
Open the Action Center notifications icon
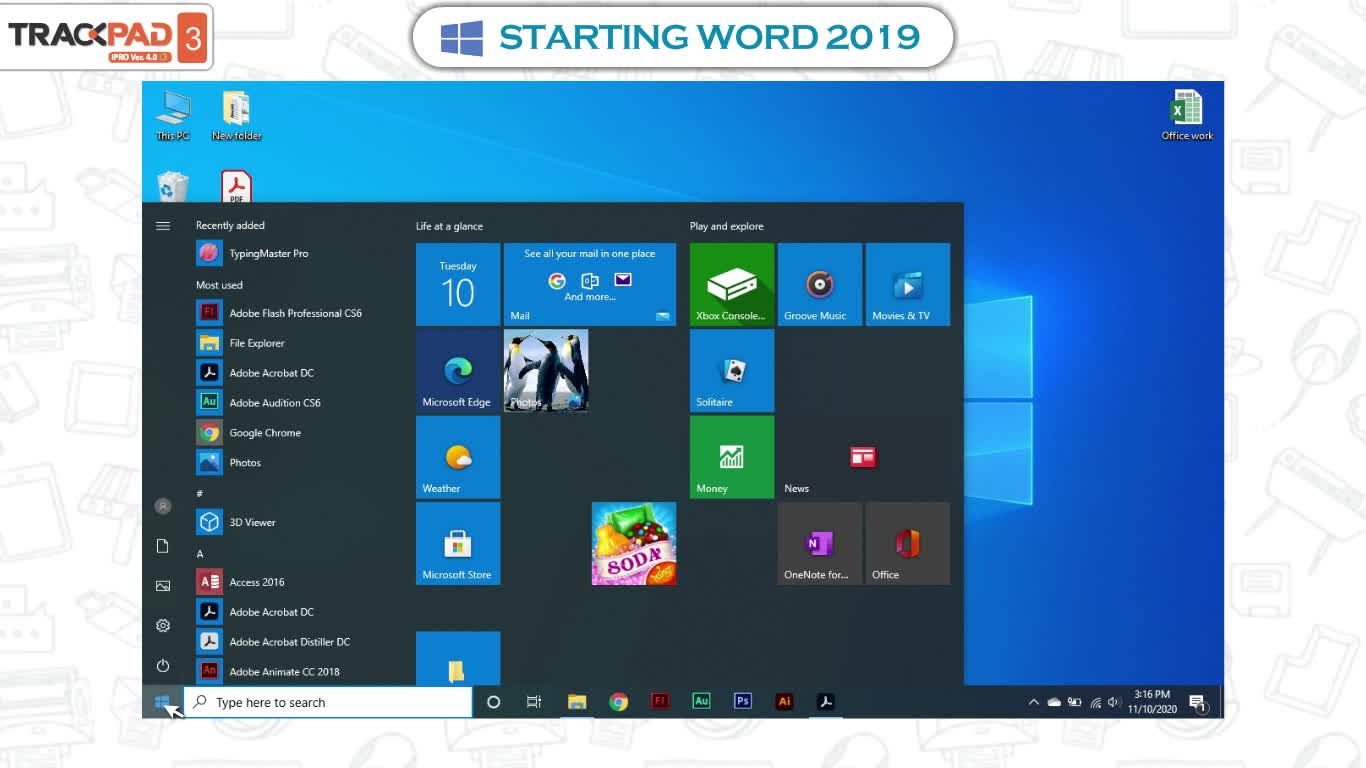pos(1198,703)
